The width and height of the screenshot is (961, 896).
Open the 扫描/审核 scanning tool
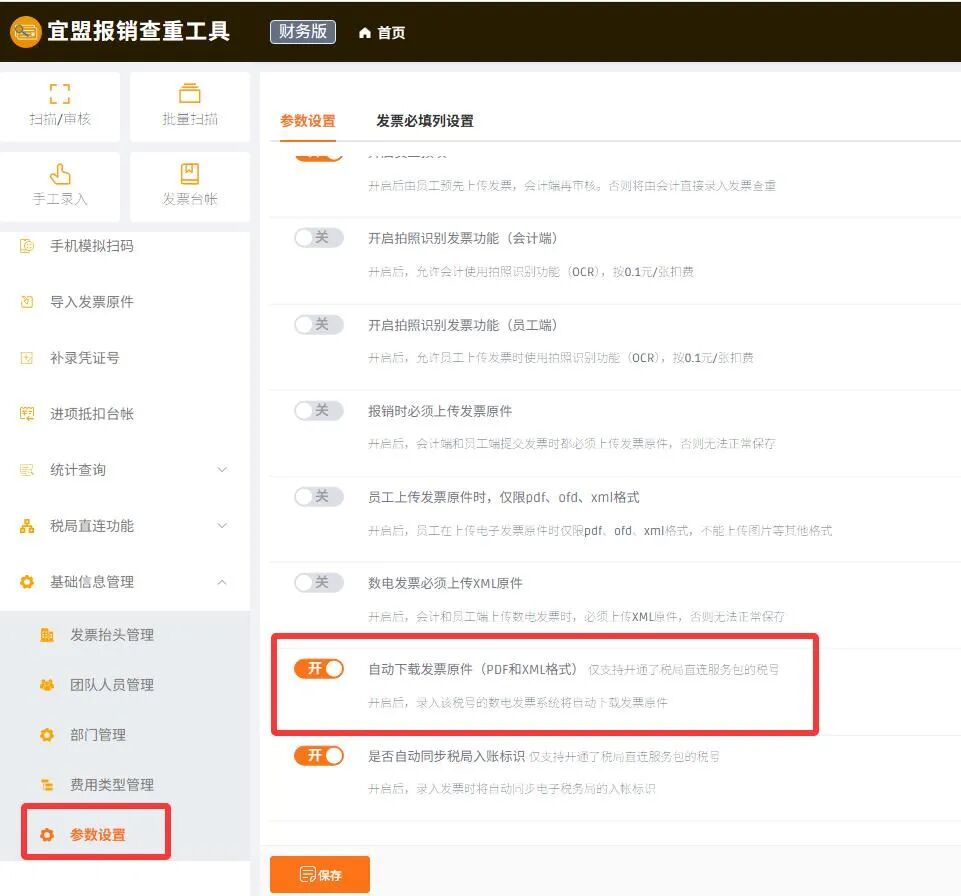click(x=60, y=106)
